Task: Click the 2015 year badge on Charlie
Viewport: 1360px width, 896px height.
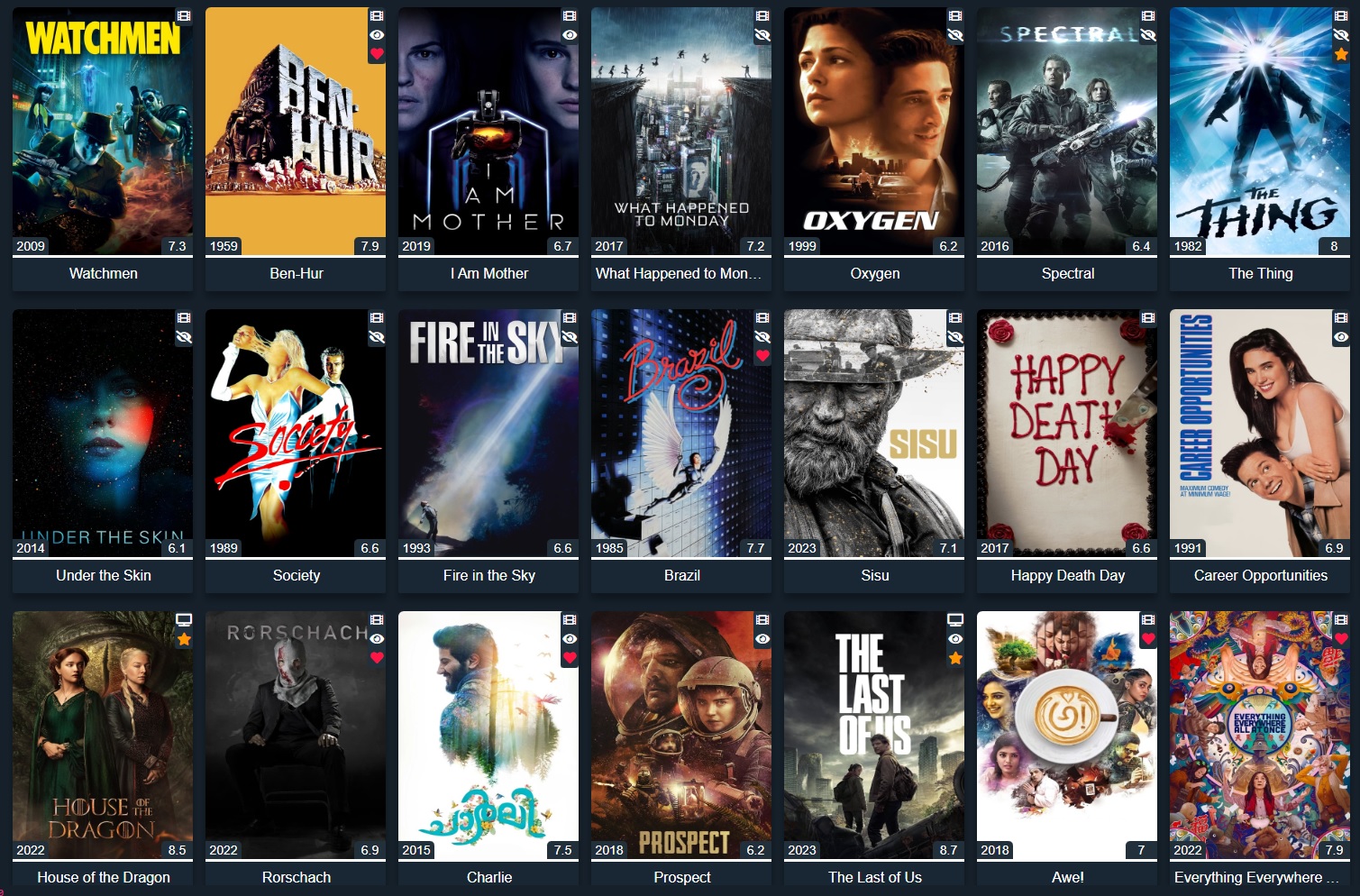Action: (x=416, y=850)
